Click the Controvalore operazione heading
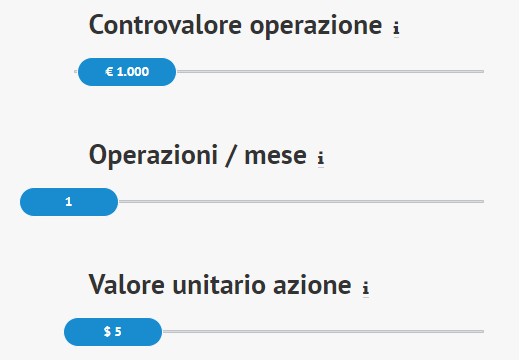The image size is (519, 360). 235,26
